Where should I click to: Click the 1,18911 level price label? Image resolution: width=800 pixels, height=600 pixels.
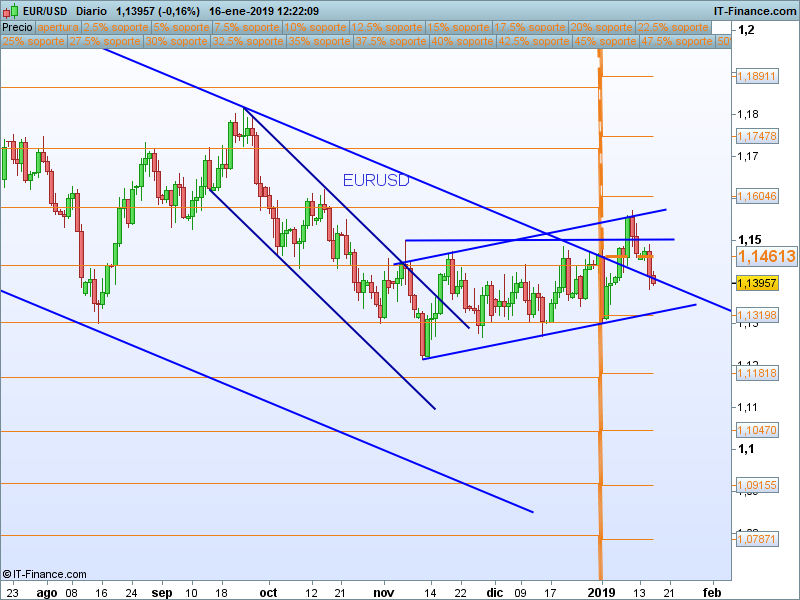757,77
